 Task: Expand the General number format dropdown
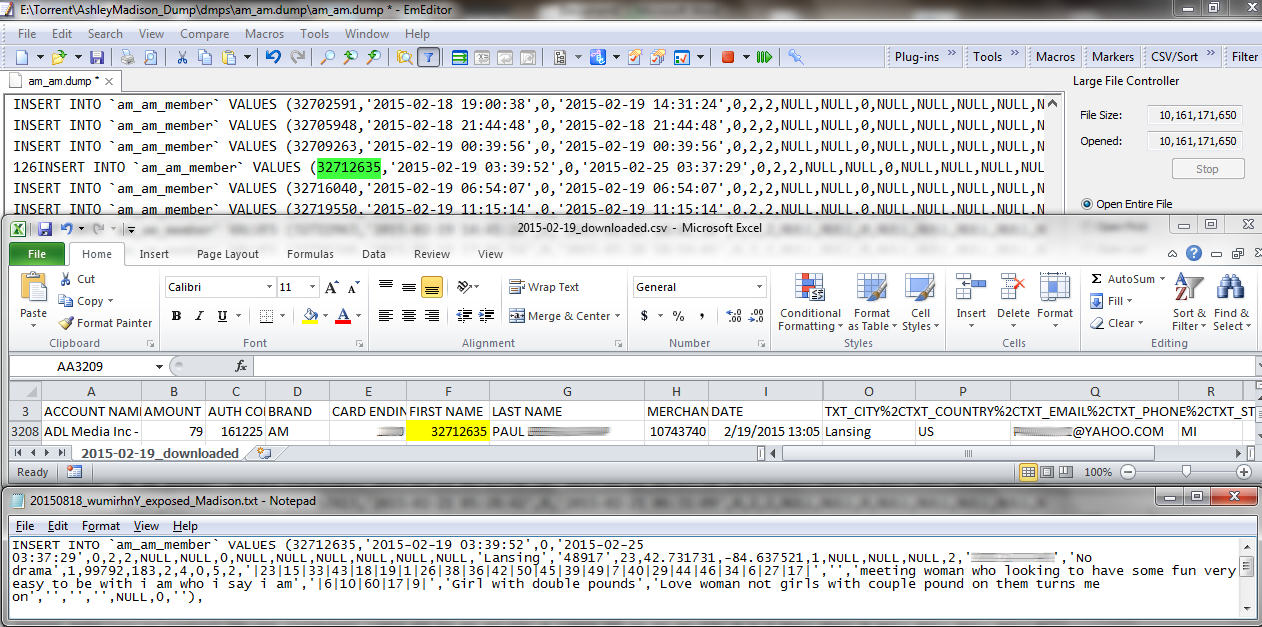tap(760, 287)
